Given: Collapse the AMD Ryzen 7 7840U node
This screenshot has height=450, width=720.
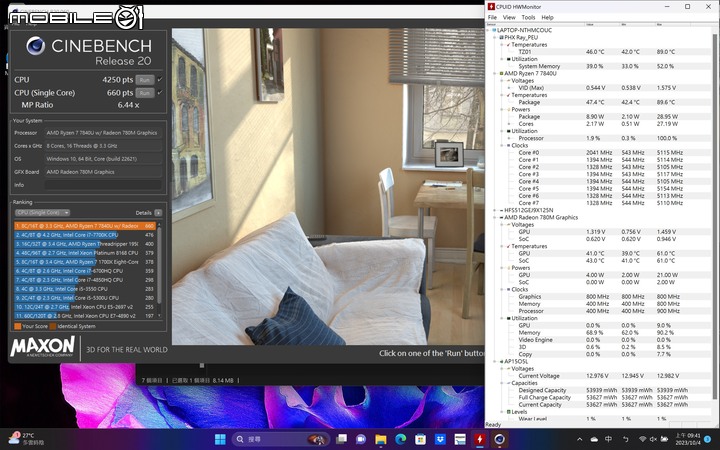Looking at the screenshot, I should point(495,73).
